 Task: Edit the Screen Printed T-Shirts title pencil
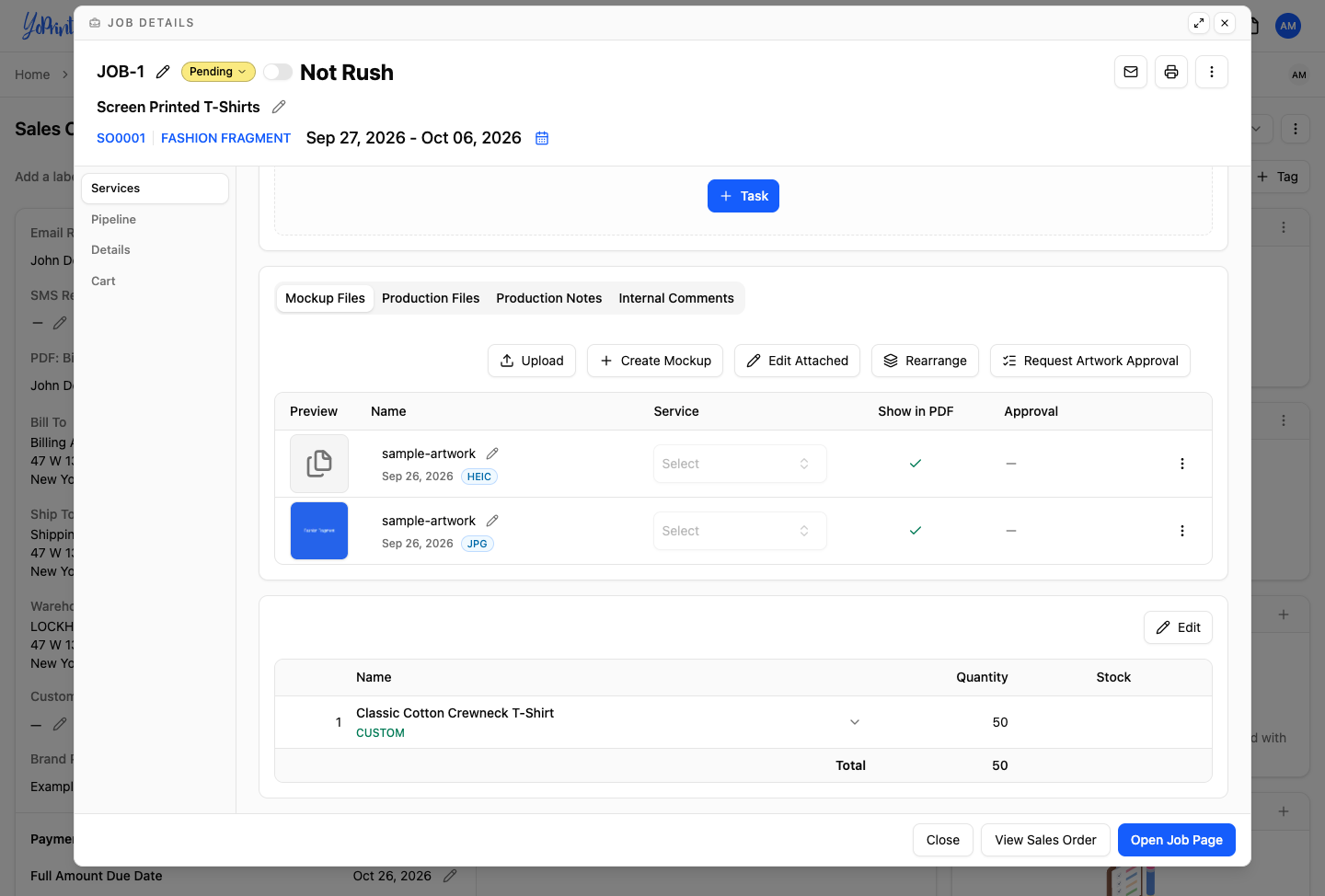[x=279, y=107]
